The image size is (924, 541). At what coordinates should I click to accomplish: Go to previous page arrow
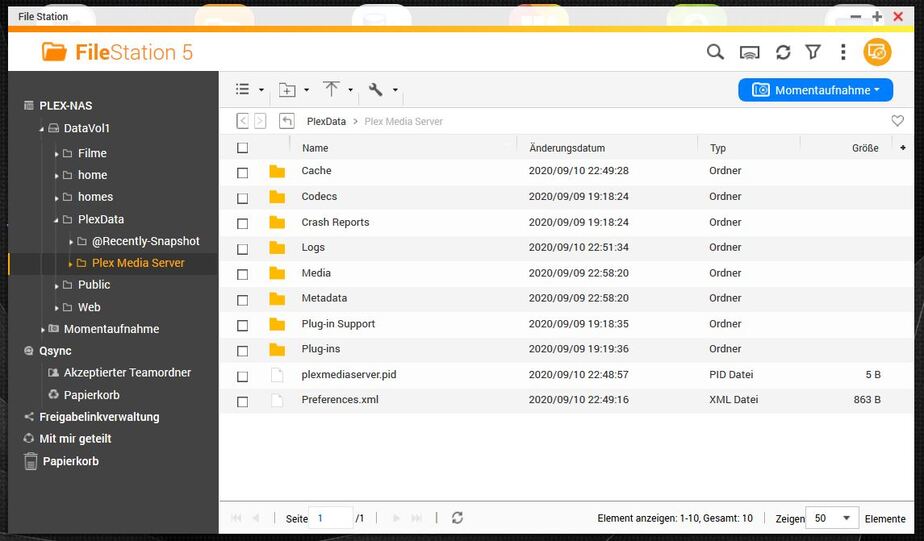pos(256,518)
